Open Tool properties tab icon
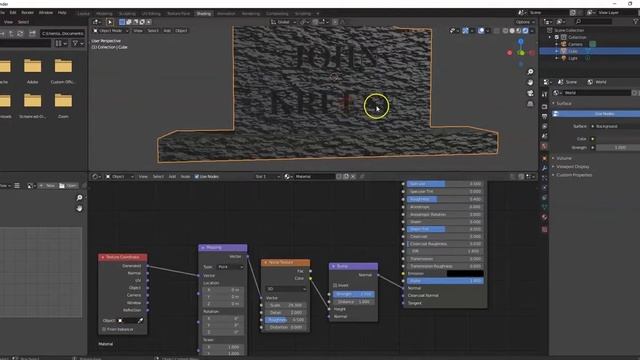This screenshot has width=640, height=360. click(544, 94)
